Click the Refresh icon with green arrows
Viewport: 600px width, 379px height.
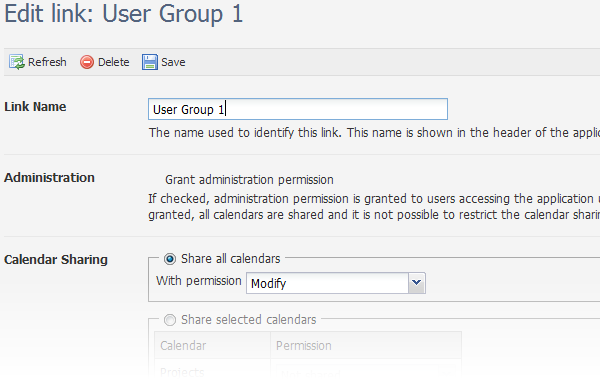pos(16,62)
